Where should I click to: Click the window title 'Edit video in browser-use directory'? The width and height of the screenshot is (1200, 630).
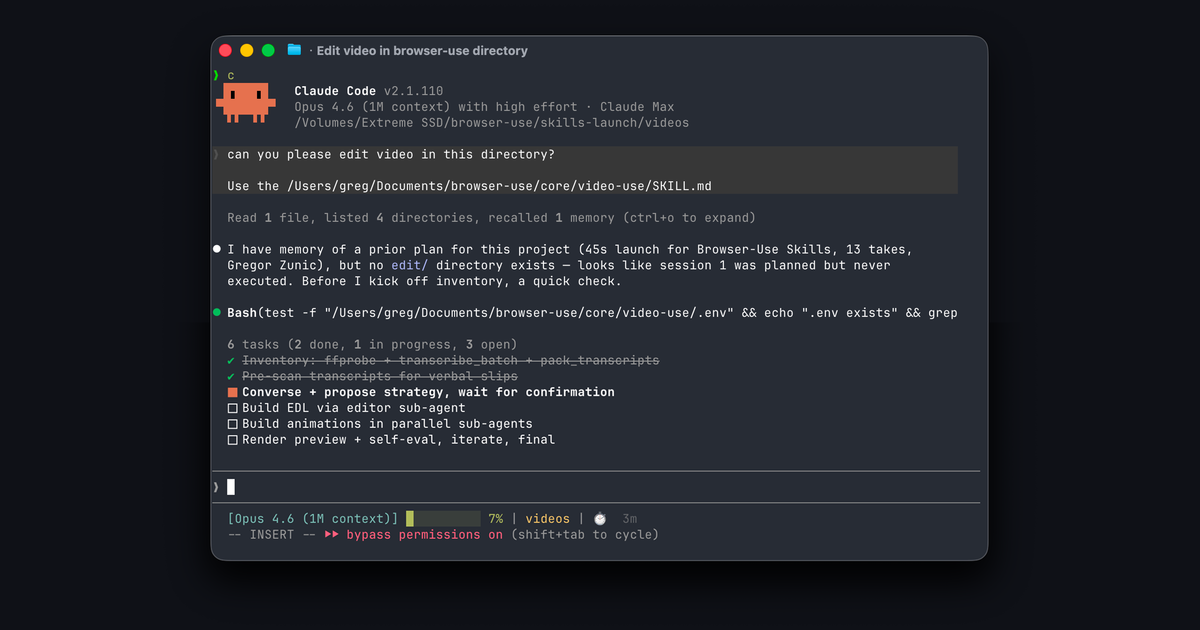tap(422, 50)
